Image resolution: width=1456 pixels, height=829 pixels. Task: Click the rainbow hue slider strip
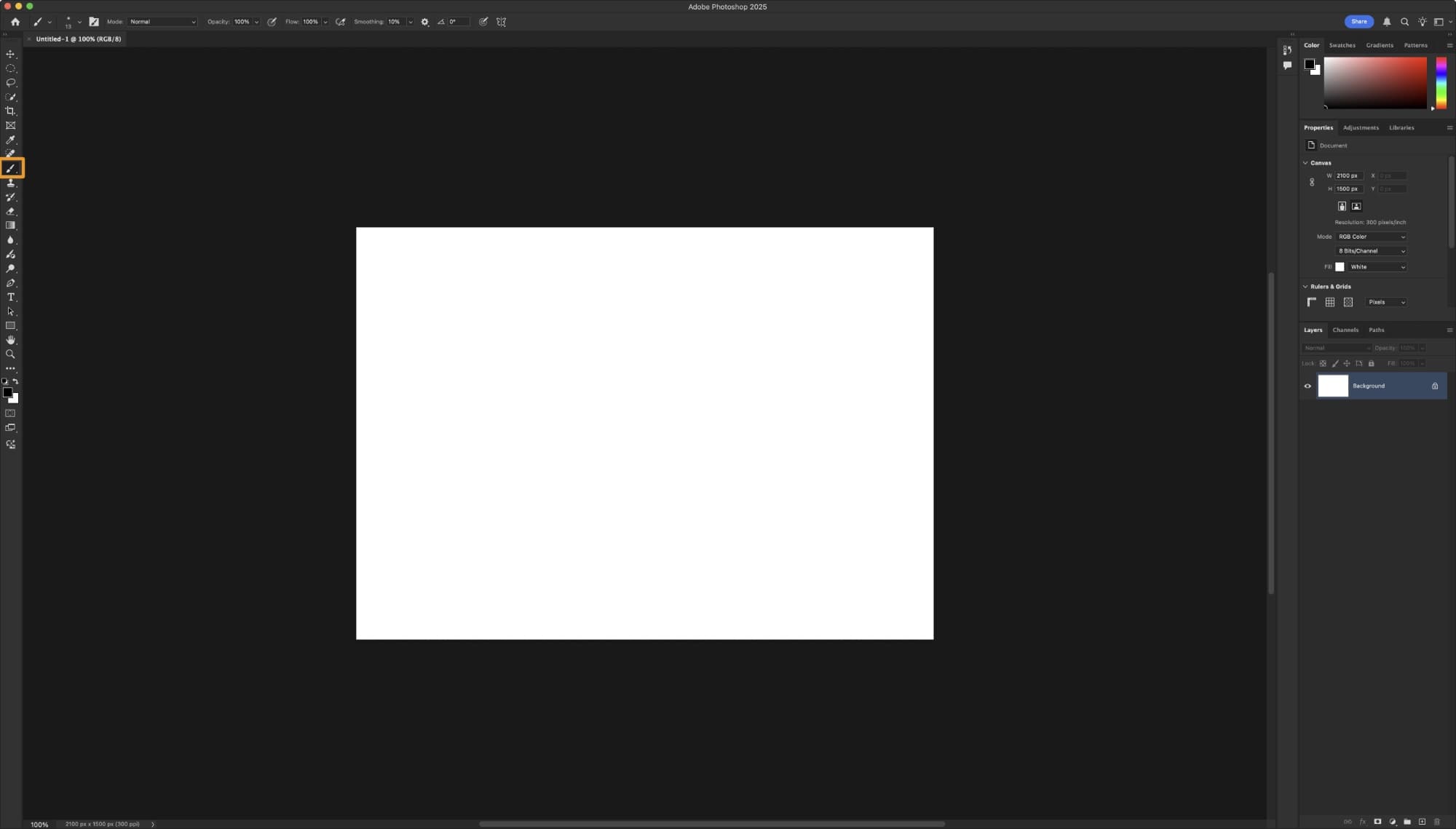coord(1441,82)
